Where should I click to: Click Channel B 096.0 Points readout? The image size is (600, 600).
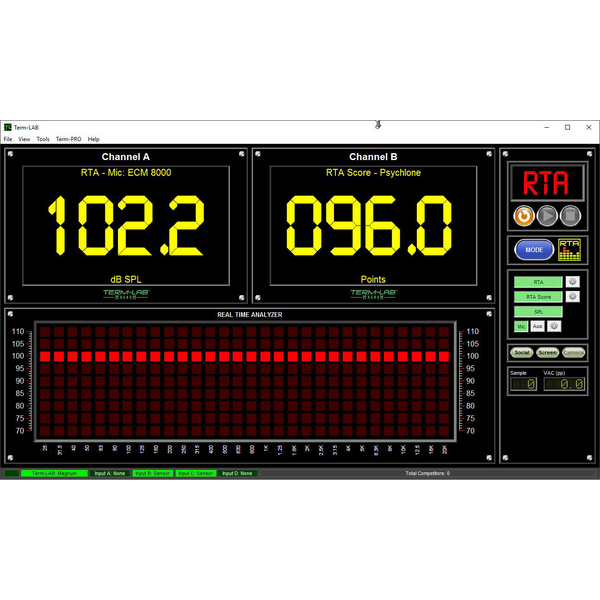click(x=369, y=226)
